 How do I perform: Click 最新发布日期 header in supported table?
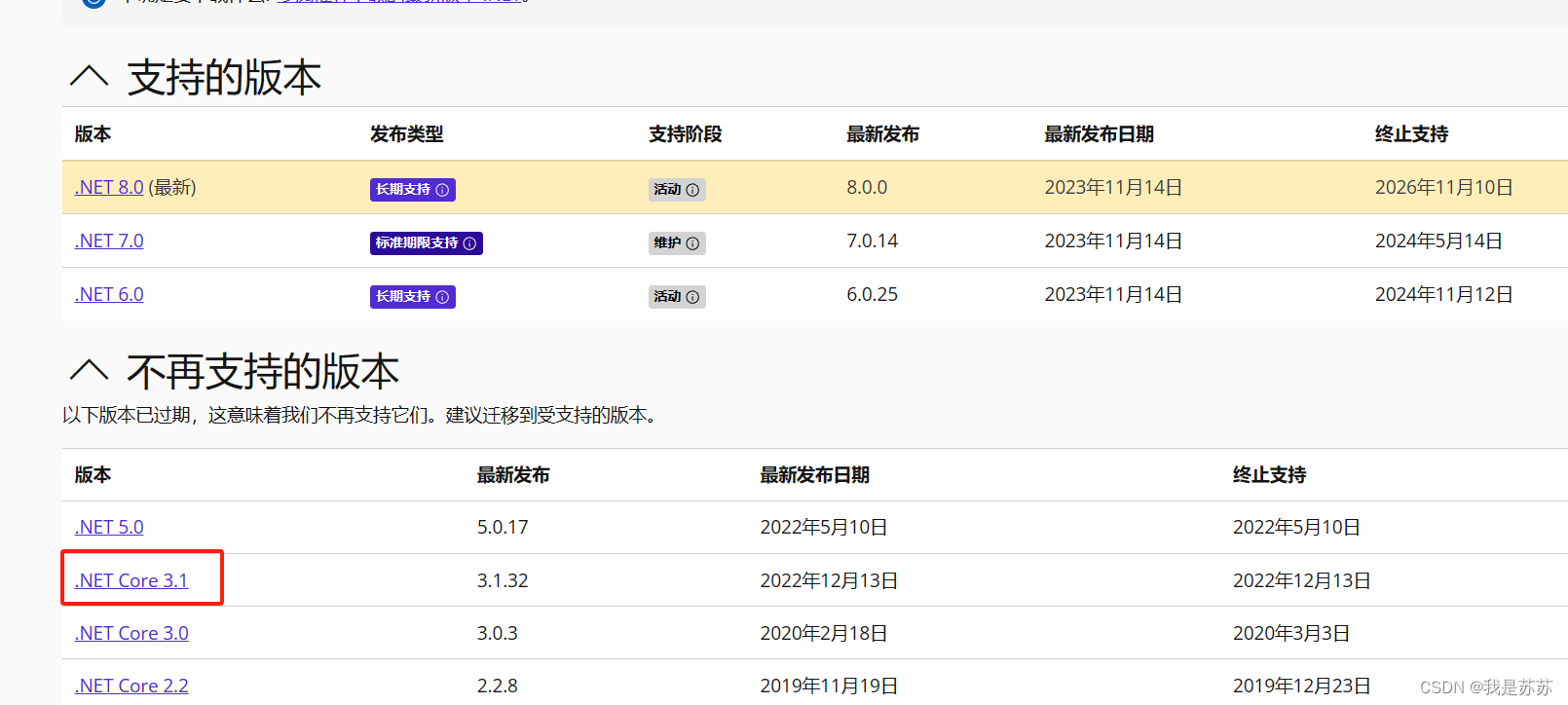(x=1100, y=134)
